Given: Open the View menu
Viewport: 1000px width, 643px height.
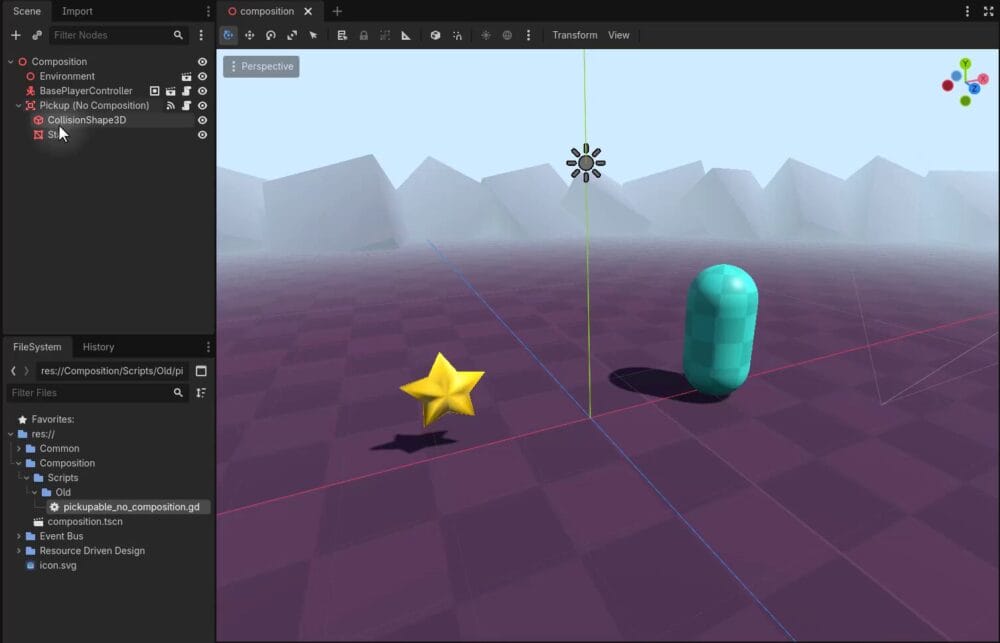Looking at the screenshot, I should click(619, 35).
